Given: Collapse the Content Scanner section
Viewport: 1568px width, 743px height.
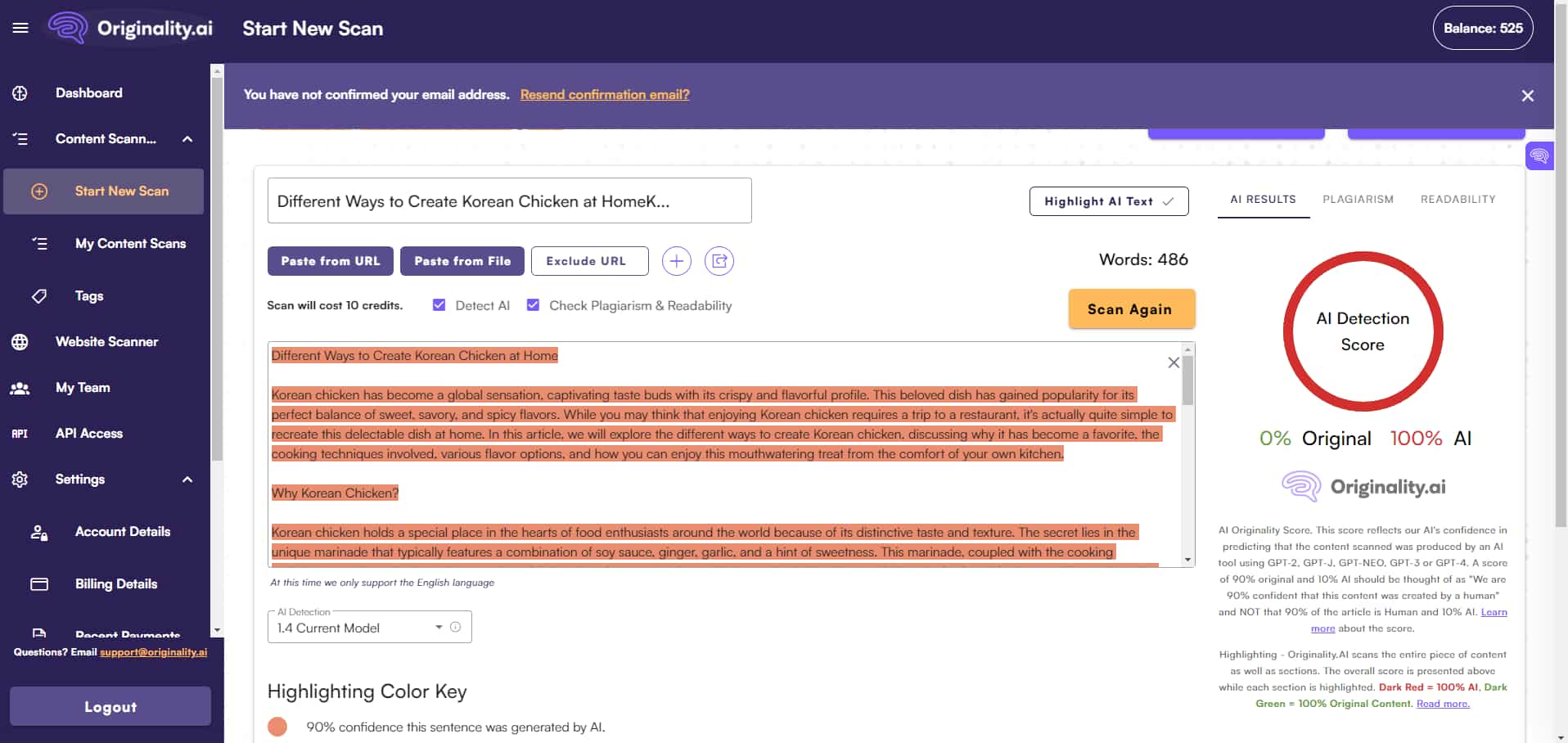Looking at the screenshot, I should [187, 138].
